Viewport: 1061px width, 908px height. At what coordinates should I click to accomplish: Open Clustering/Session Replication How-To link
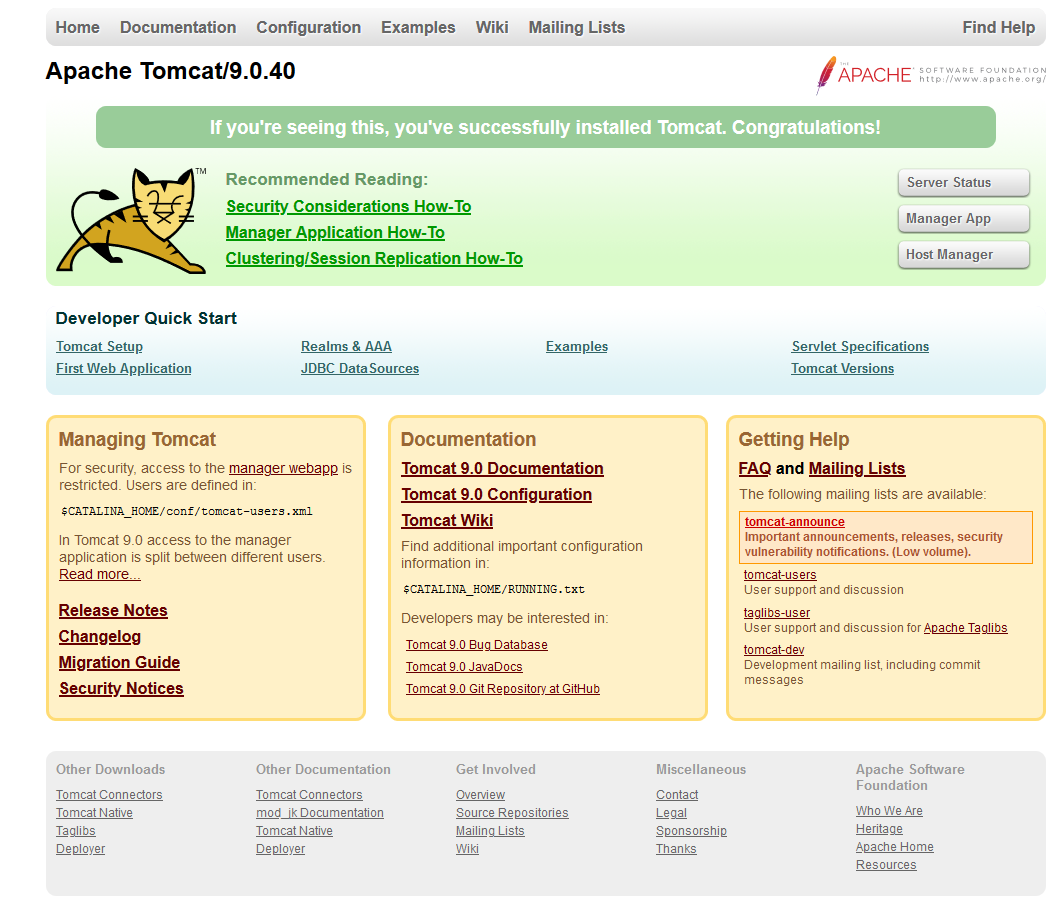point(374,258)
